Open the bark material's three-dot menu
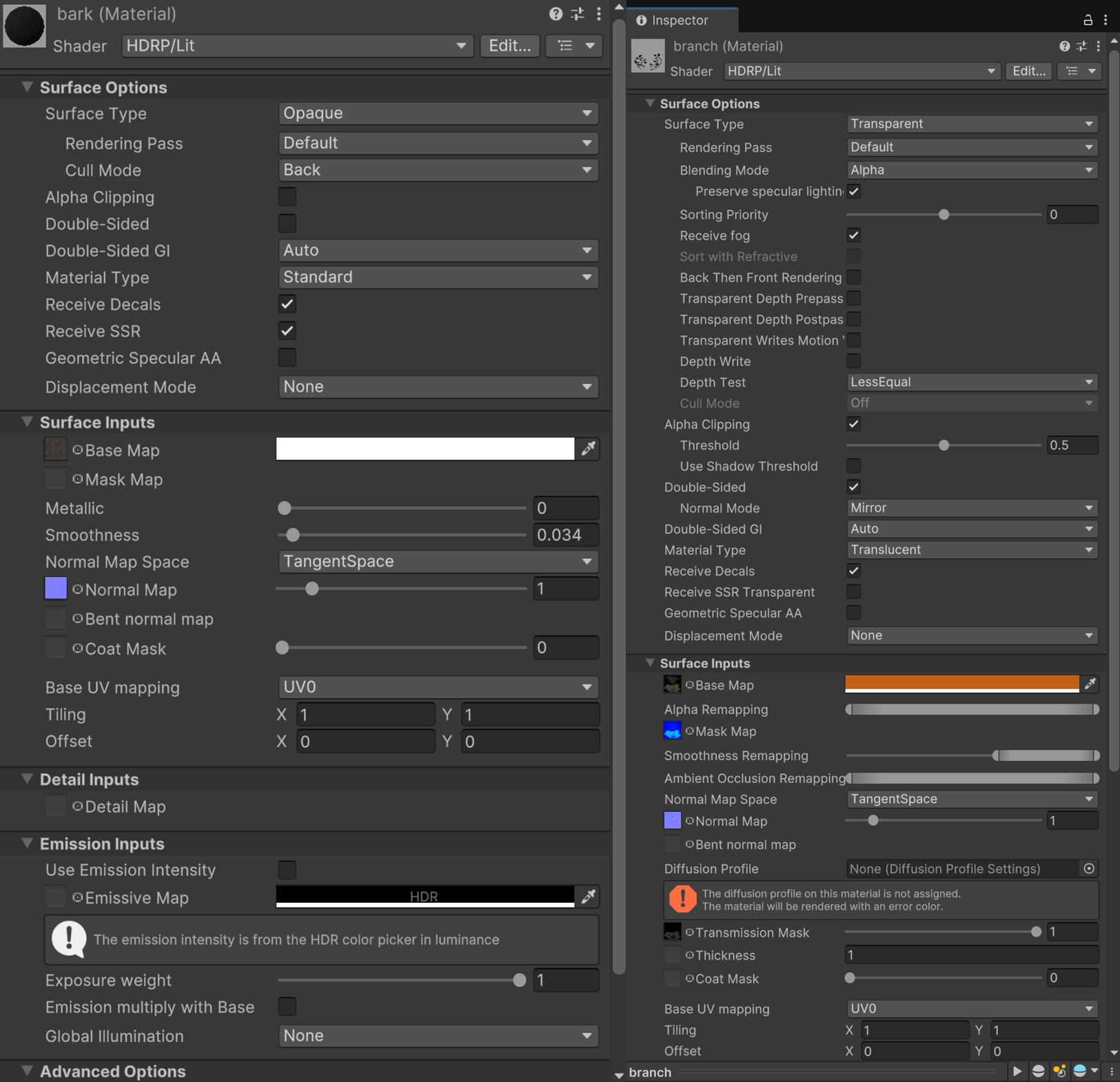This screenshot has height=1082, width=1120. (598, 14)
